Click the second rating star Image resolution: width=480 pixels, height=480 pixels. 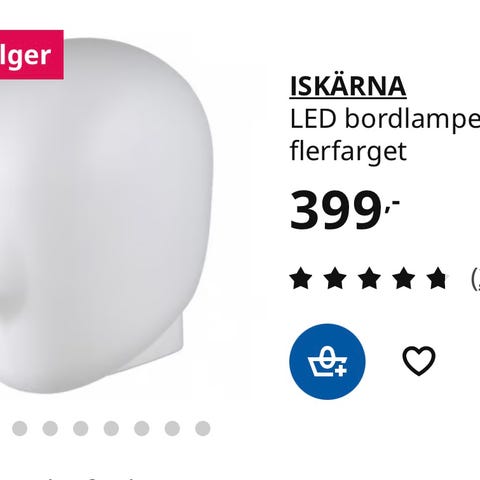[335, 278]
